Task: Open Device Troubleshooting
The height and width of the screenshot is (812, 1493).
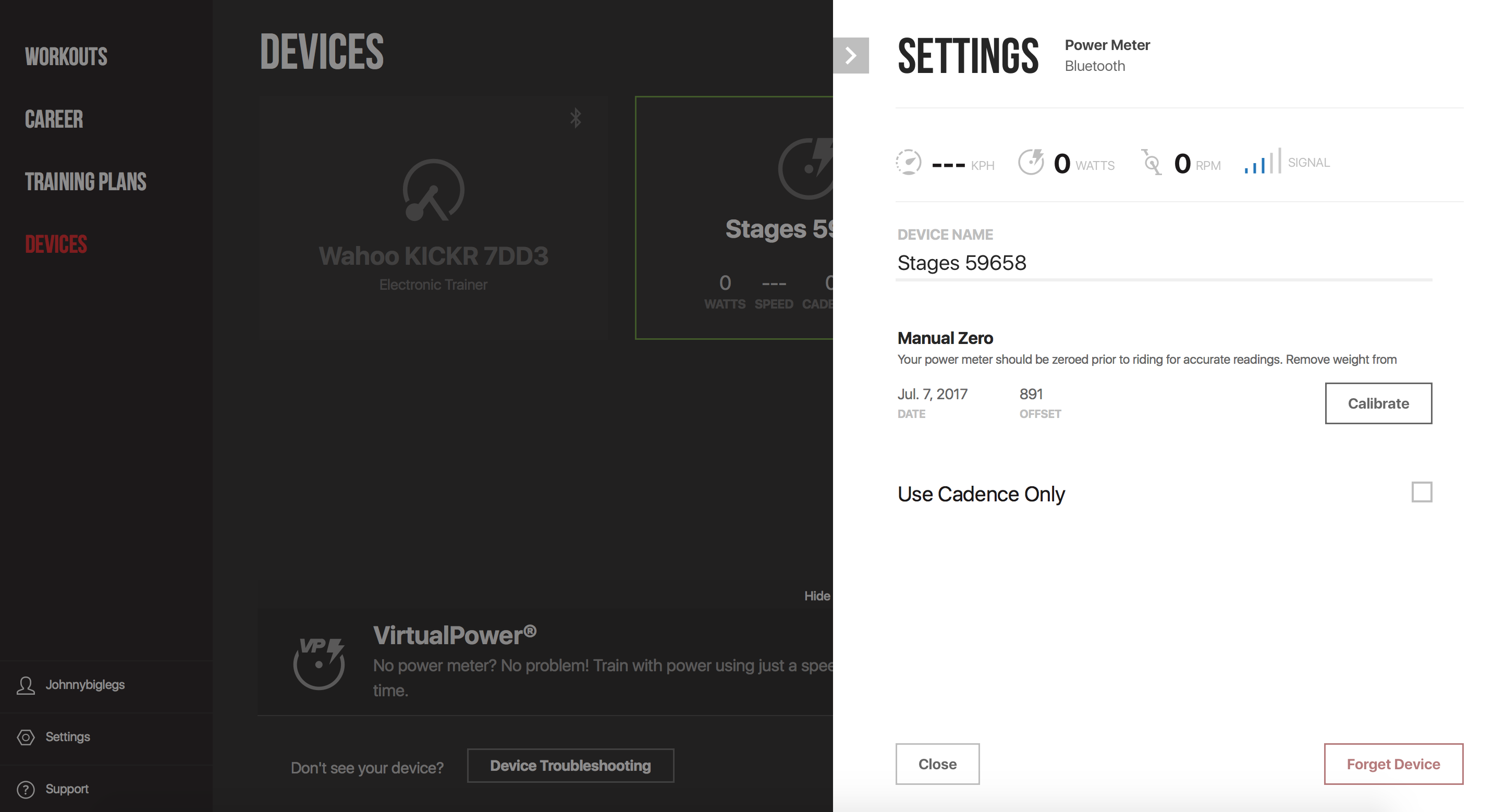Action: tap(570, 766)
